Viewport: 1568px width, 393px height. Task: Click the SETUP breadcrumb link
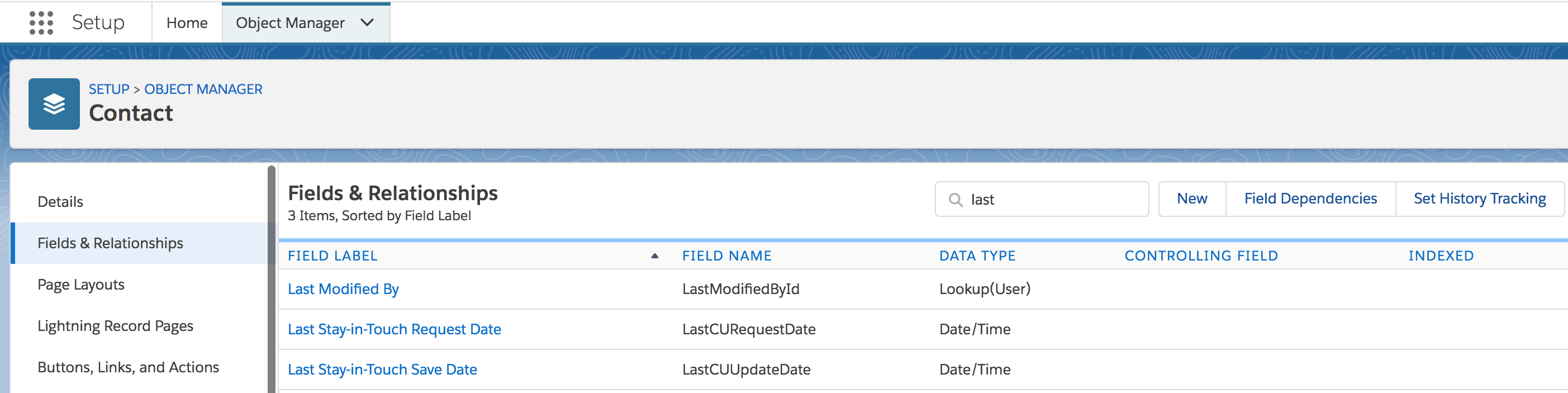pyautogui.click(x=109, y=89)
